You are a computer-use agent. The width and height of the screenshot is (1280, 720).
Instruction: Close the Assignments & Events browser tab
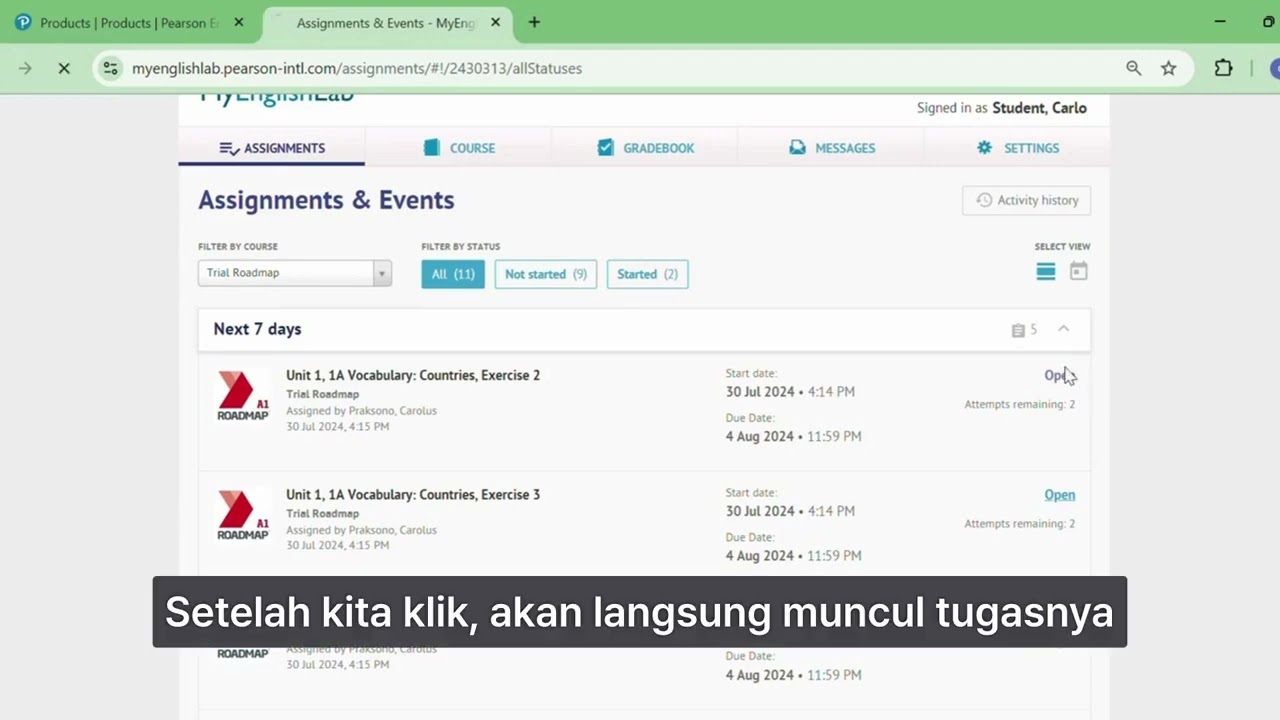[495, 22]
